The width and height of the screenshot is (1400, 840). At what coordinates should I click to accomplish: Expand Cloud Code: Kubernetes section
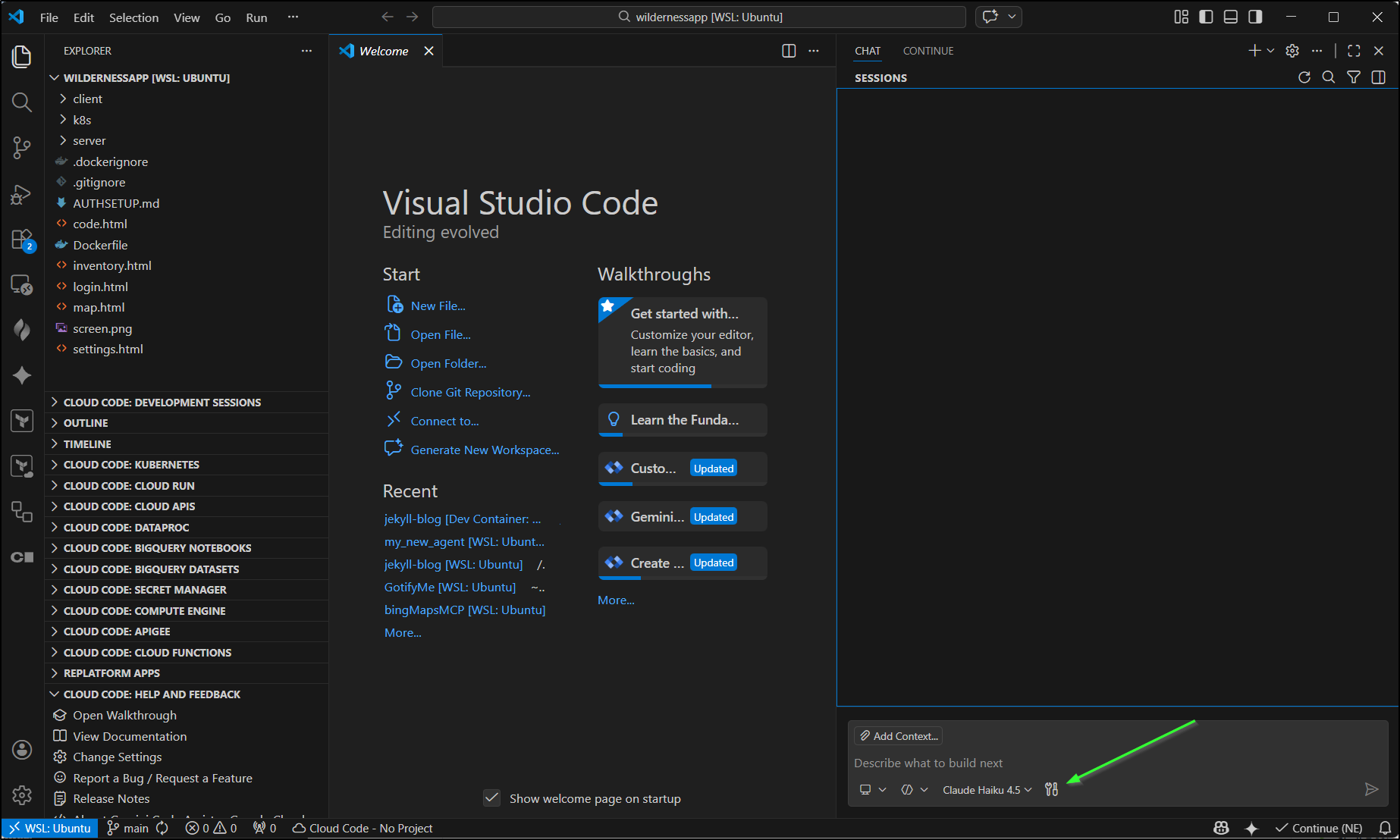tap(131, 465)
